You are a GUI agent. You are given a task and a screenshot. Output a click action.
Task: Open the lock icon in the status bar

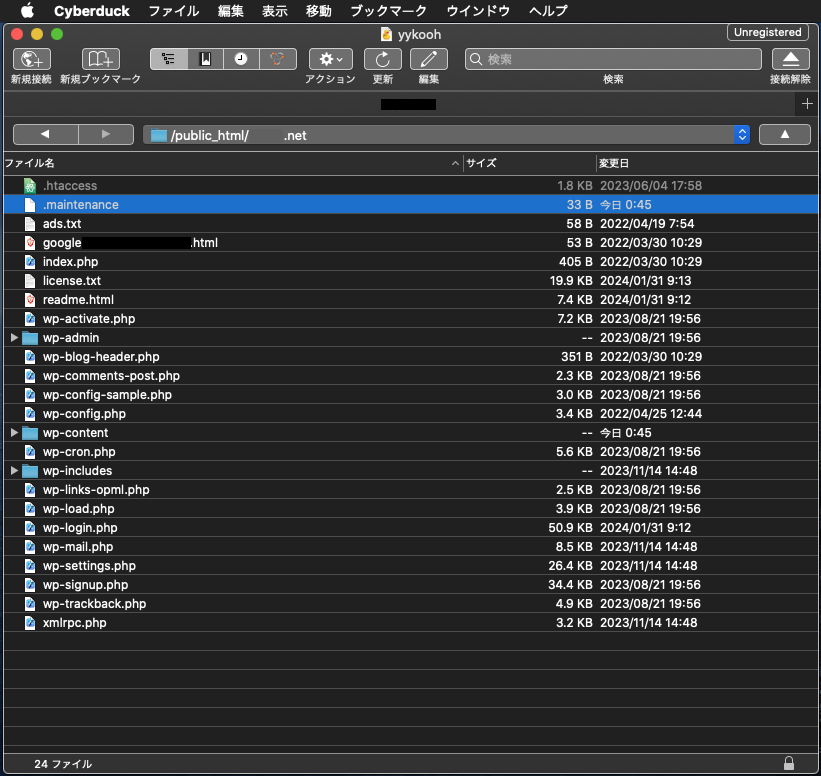coord(789,763)
